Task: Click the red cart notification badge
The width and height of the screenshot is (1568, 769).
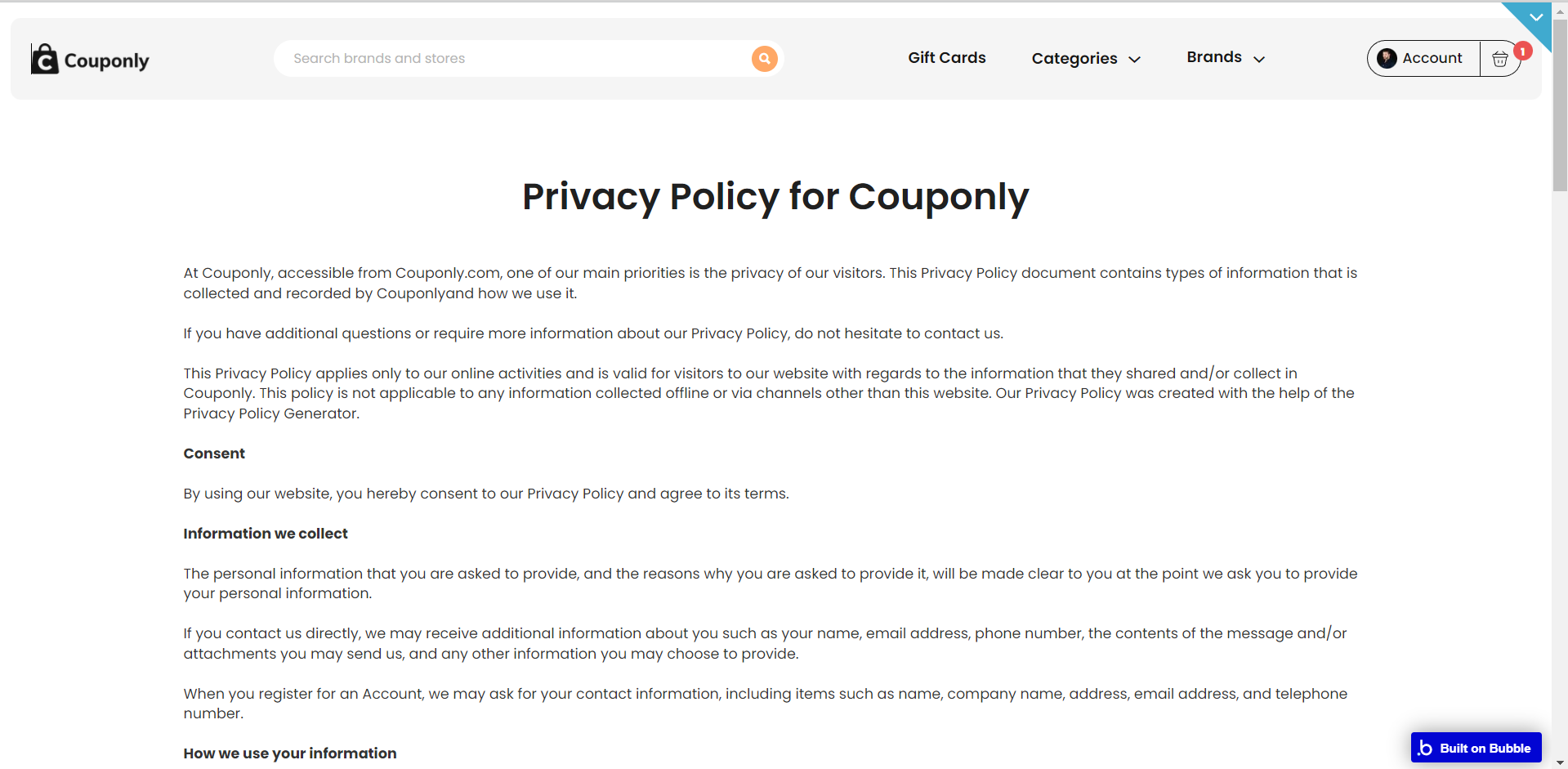Action: pyautogui.click(x=1522, y=51)
